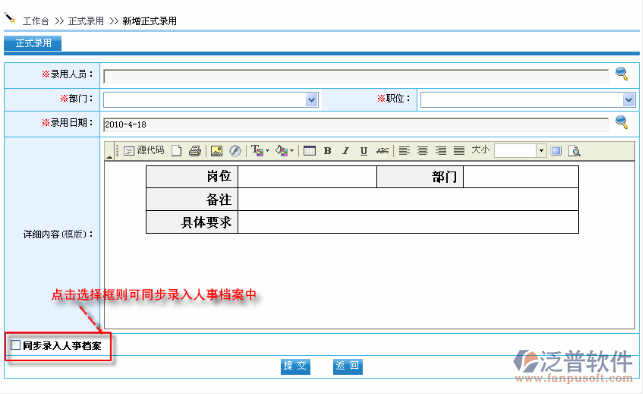
Task: Apply italic formatting in editor
Action: pyautogui.click(x=346, y=151)
